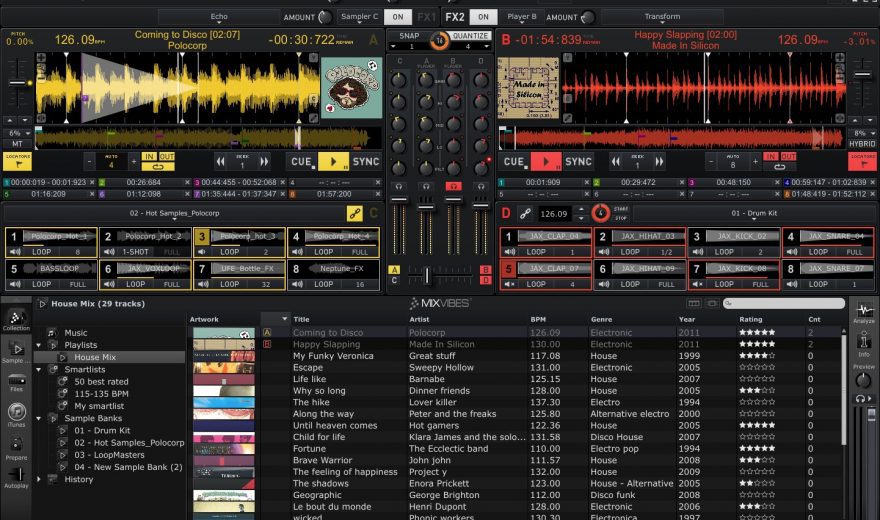Open the iTunes library sidebar icon

pos(16,412)
